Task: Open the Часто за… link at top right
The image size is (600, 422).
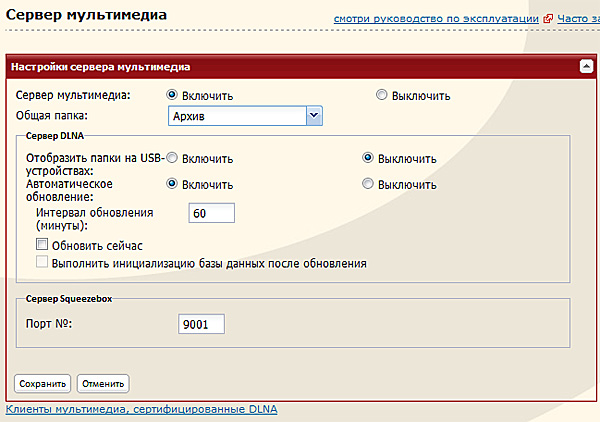Action: (x=578, y=18)
